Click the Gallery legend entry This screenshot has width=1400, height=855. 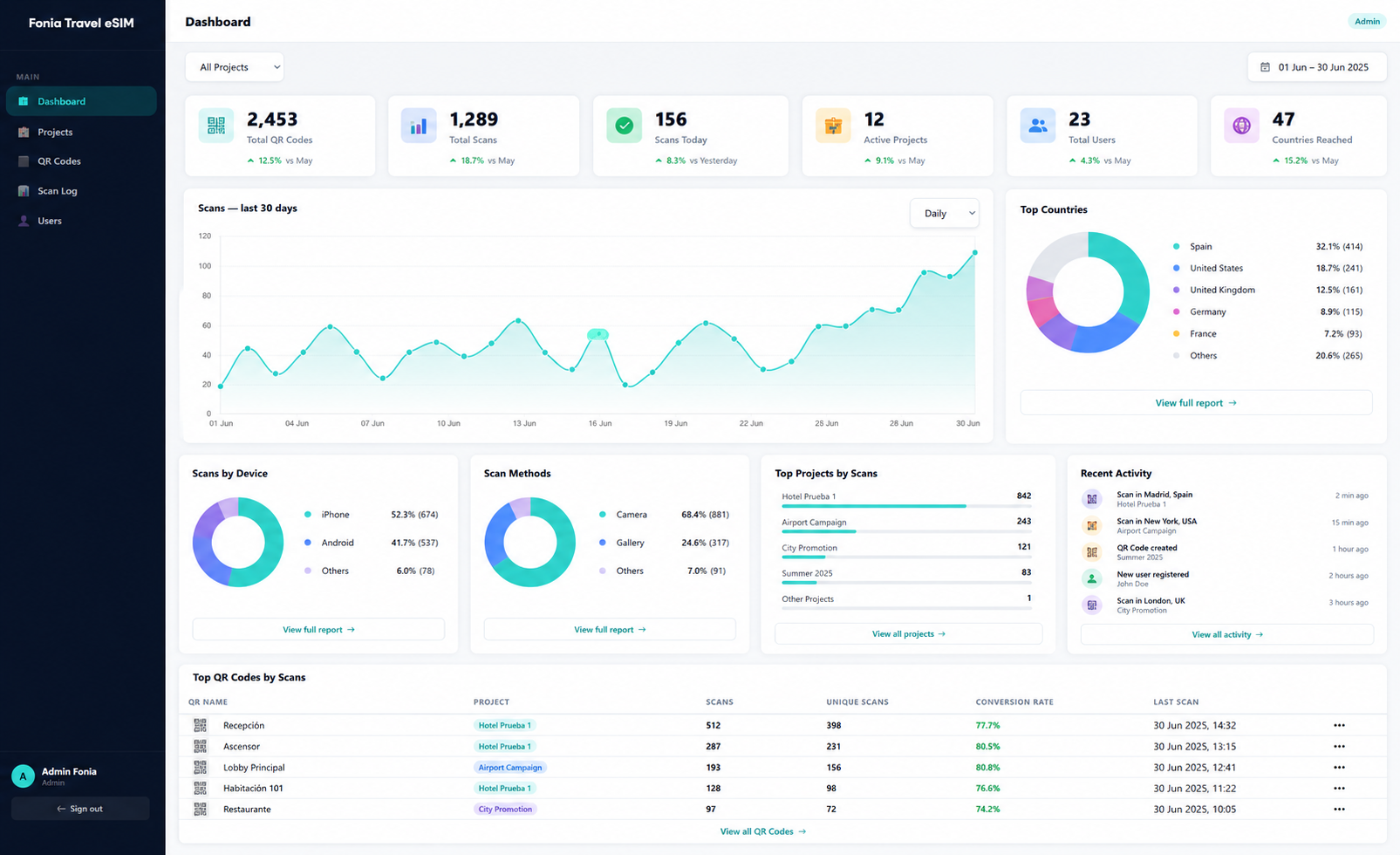pos(663,543)
